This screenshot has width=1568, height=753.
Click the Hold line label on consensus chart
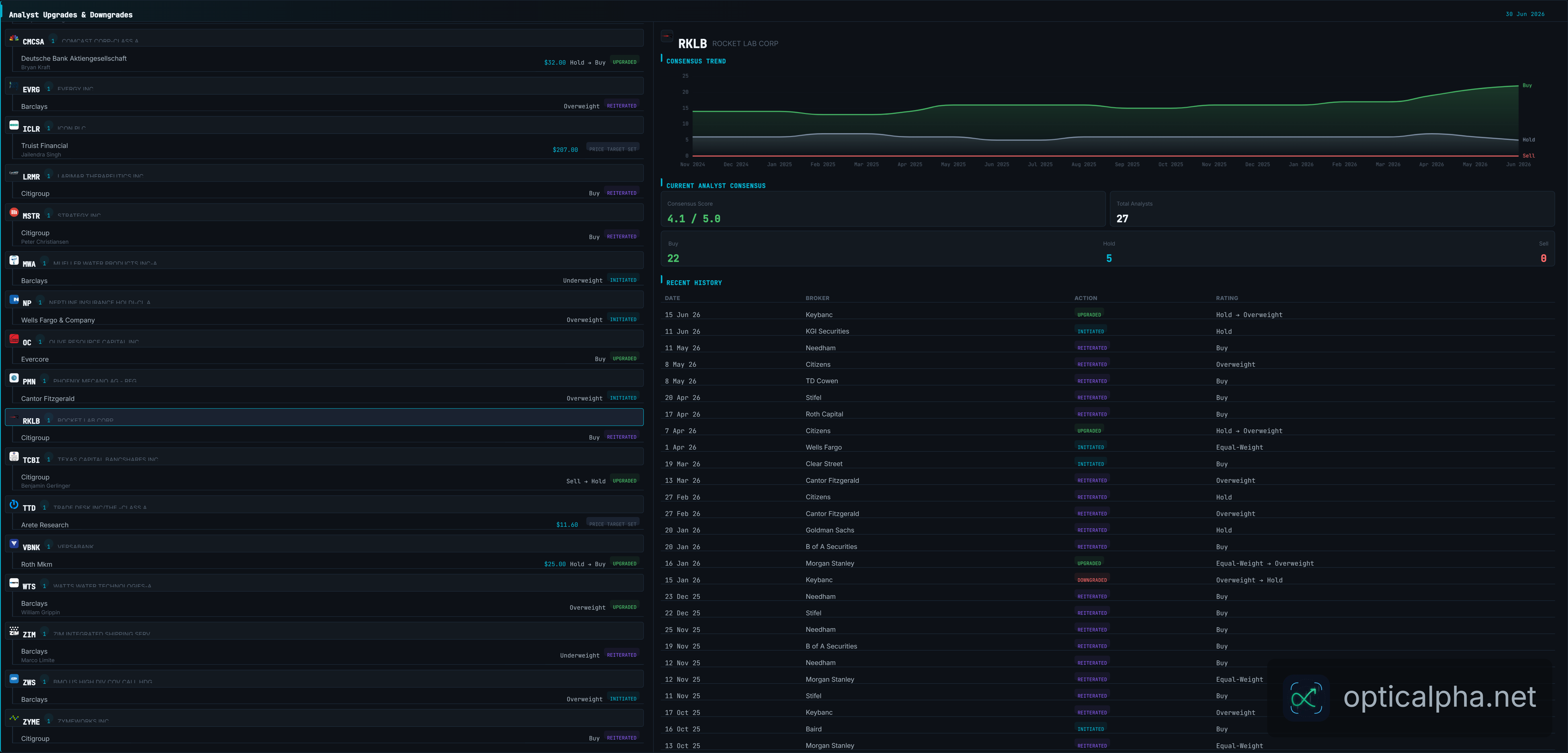pos(1528,140)
